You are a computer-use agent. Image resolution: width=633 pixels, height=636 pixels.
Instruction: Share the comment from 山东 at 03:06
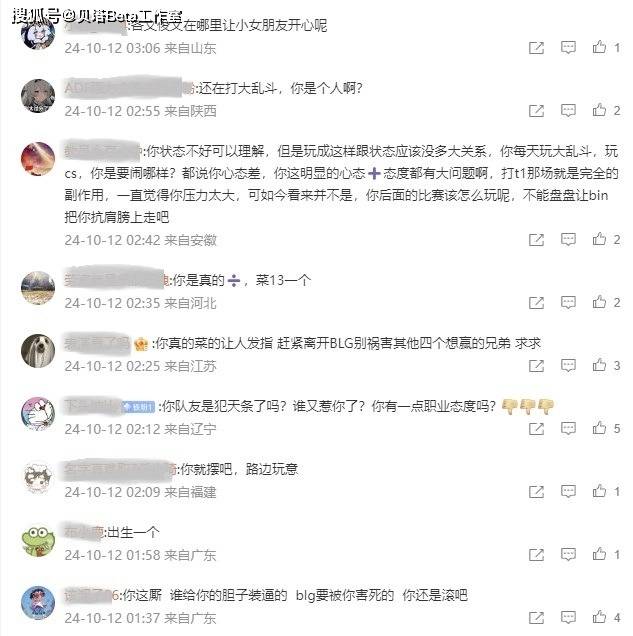tap(536, 48)
